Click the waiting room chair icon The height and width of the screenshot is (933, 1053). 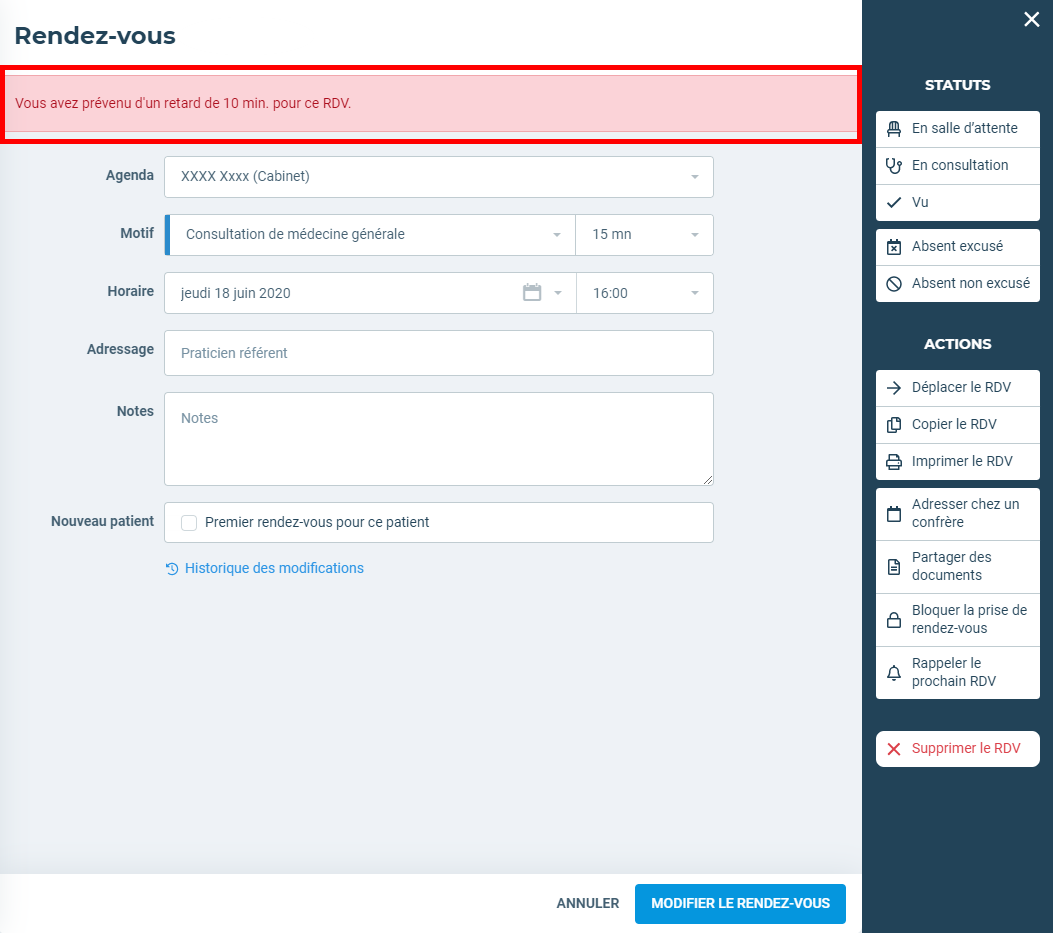tap(894, 129)
